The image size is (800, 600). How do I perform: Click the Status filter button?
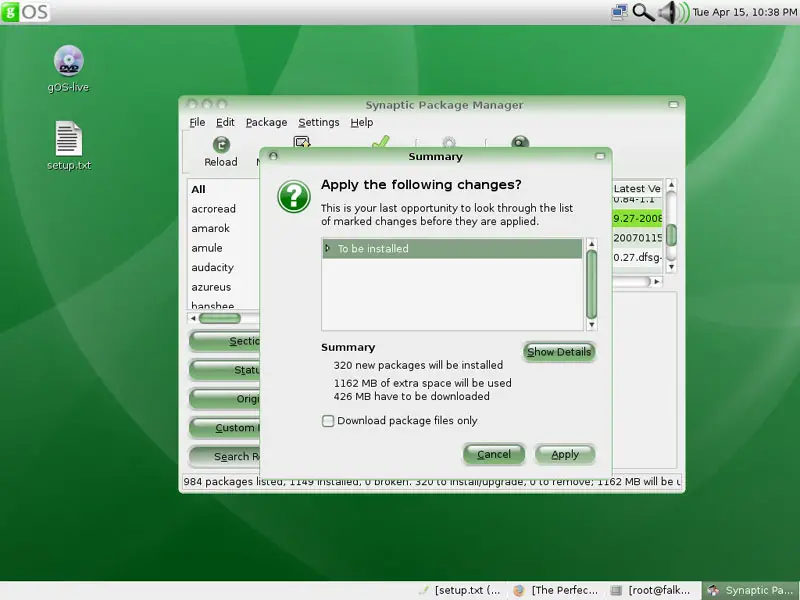(x=224, y=370)
